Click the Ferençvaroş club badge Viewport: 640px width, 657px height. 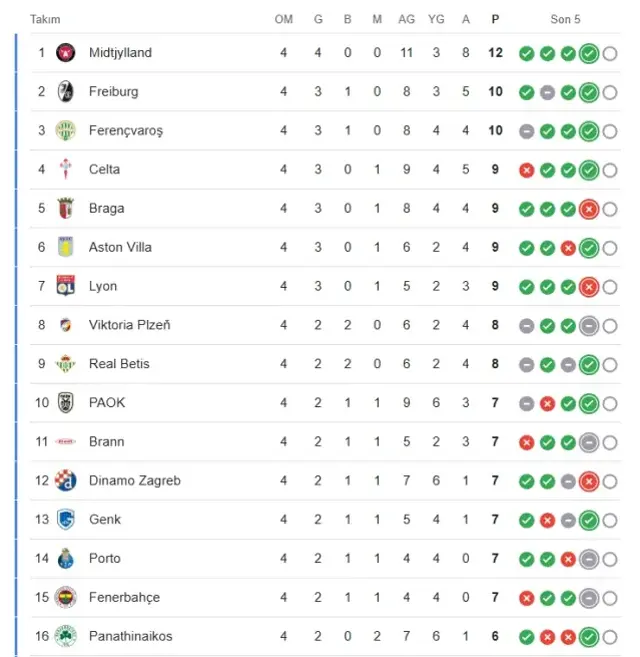click(x=66, y=131)
